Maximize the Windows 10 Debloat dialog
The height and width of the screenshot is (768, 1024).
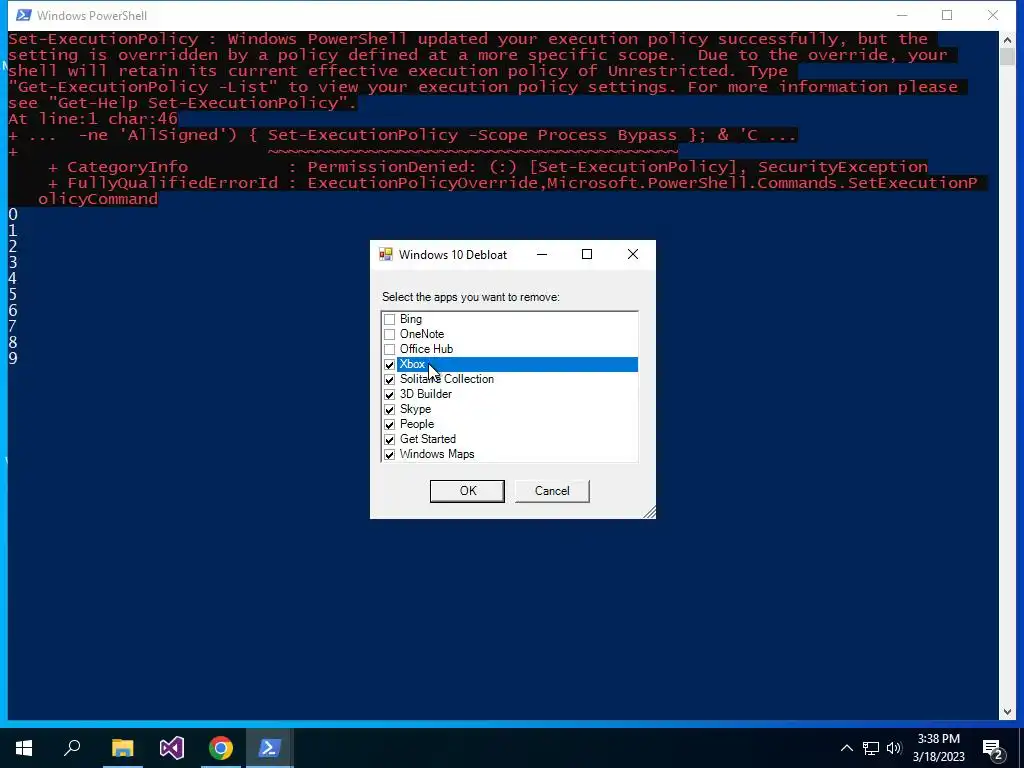[x=587, y=254]
